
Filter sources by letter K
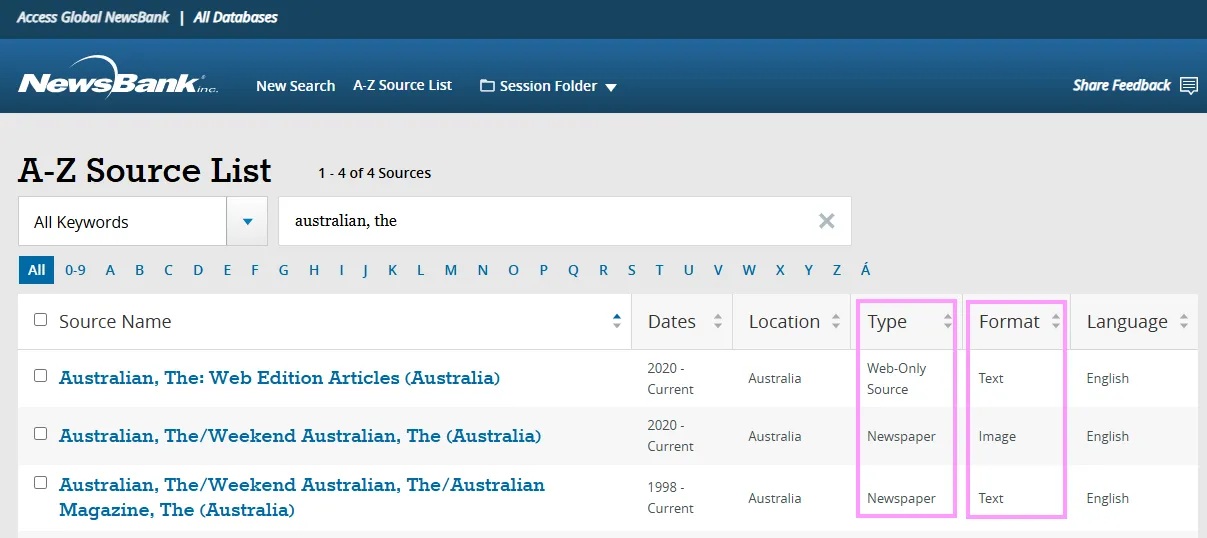coord(393,270)
